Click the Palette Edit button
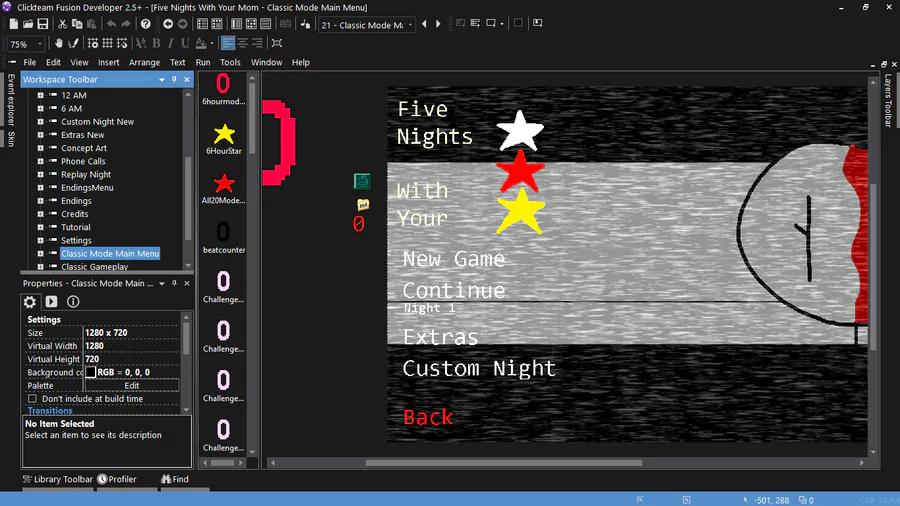Viewport: 900px width, 506px height. coord(131,386)
